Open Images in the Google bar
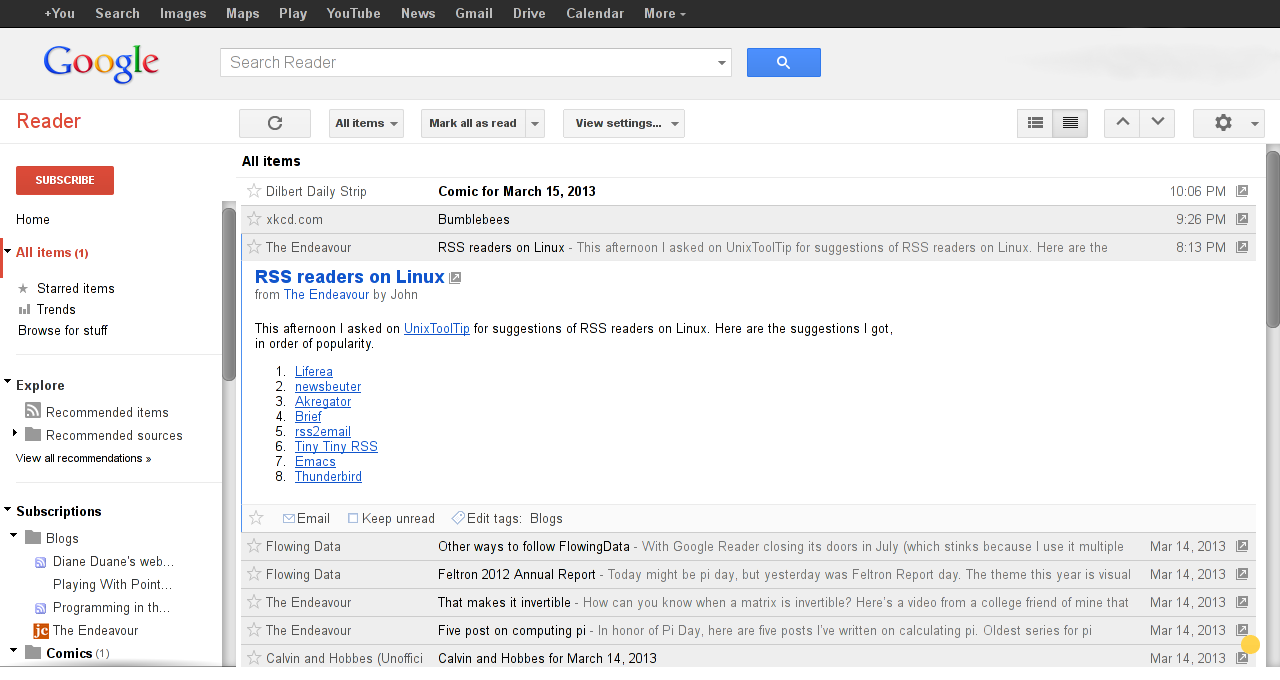This screenshot has height=680, width=1280. tap(183, 13)
